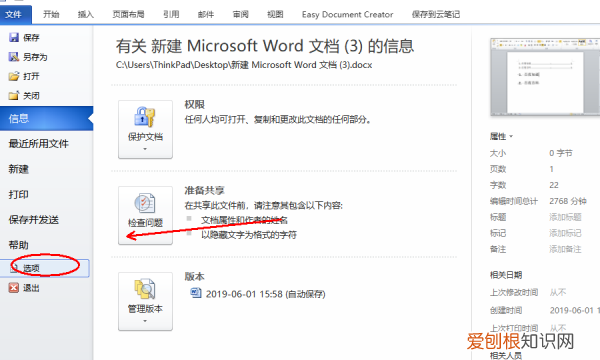The height and width of the screenshot is (360, 600).
Task: Click the Related Dates (相关日期) heading
Action: click(x=505, y=275)
